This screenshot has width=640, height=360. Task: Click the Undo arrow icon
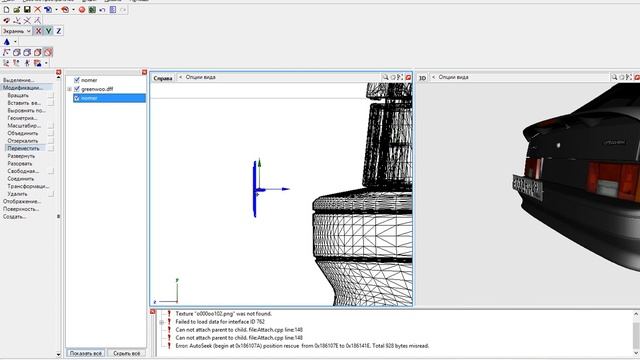tap(102, 9)
